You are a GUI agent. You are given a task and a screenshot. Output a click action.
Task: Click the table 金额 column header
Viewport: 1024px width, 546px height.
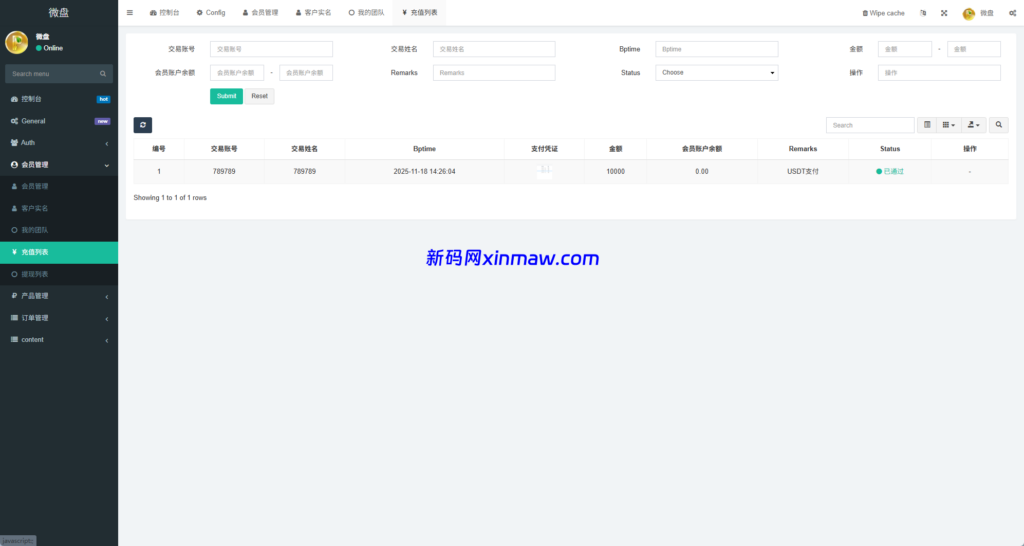[x=615, y=149]
